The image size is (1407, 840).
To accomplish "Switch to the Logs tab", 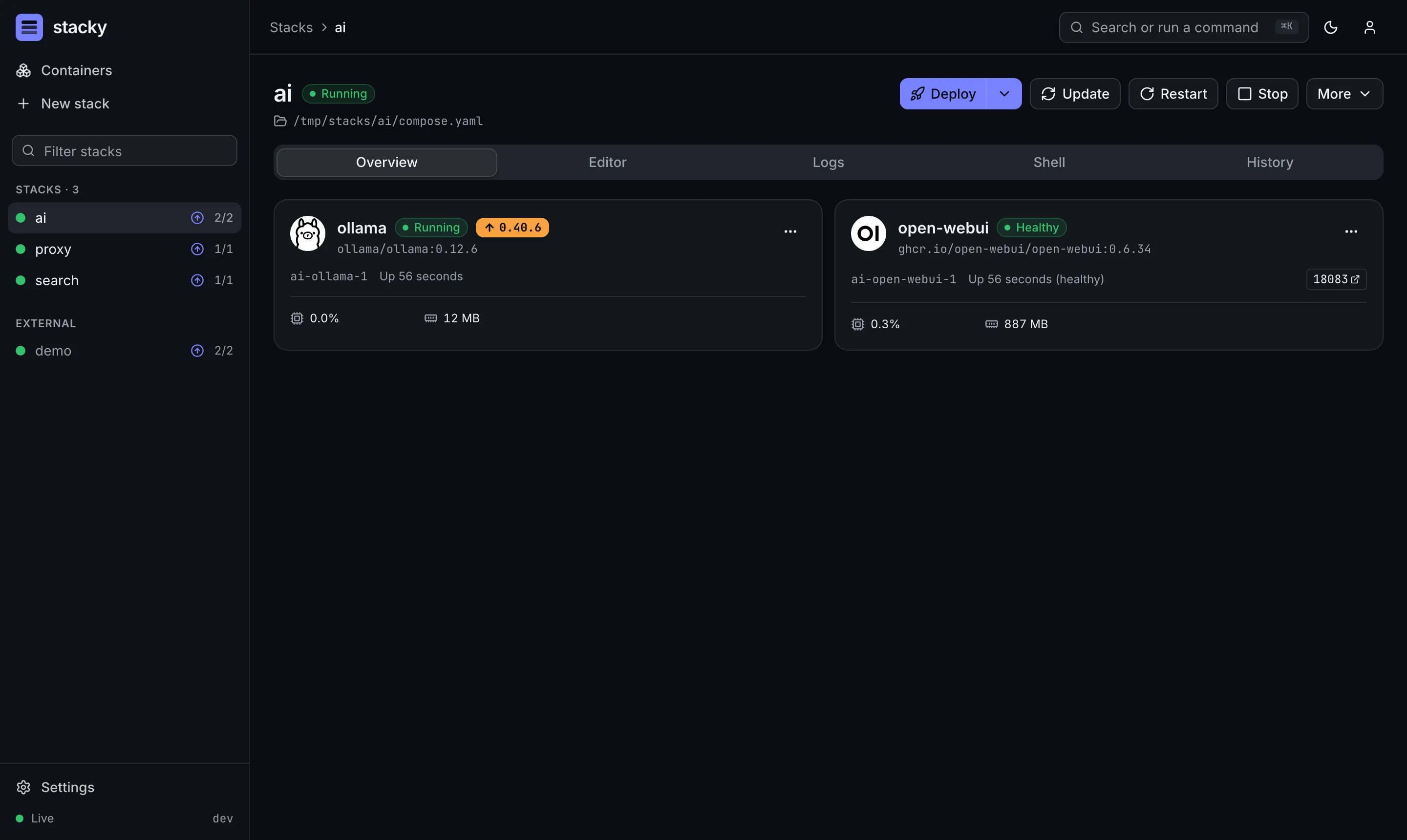I will 829,163.
